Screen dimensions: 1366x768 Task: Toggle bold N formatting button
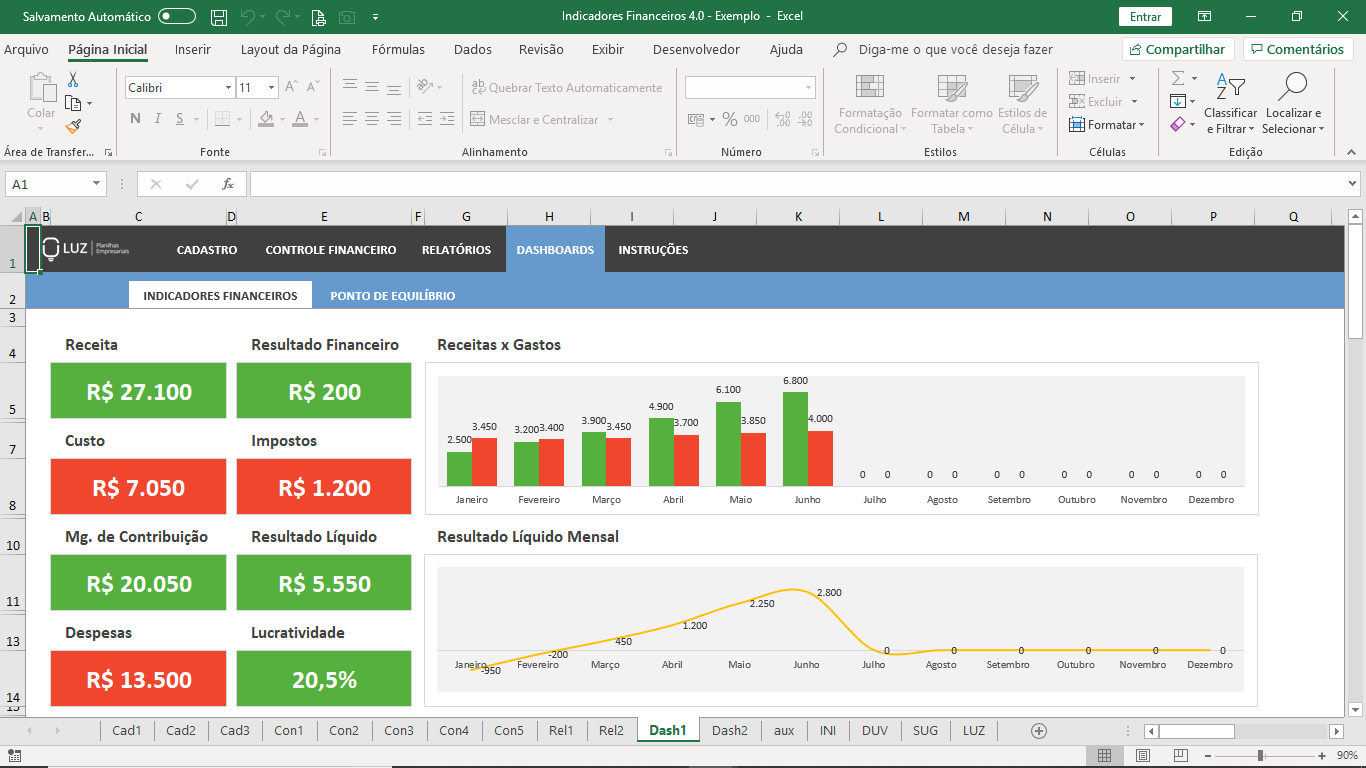[135, 119]
